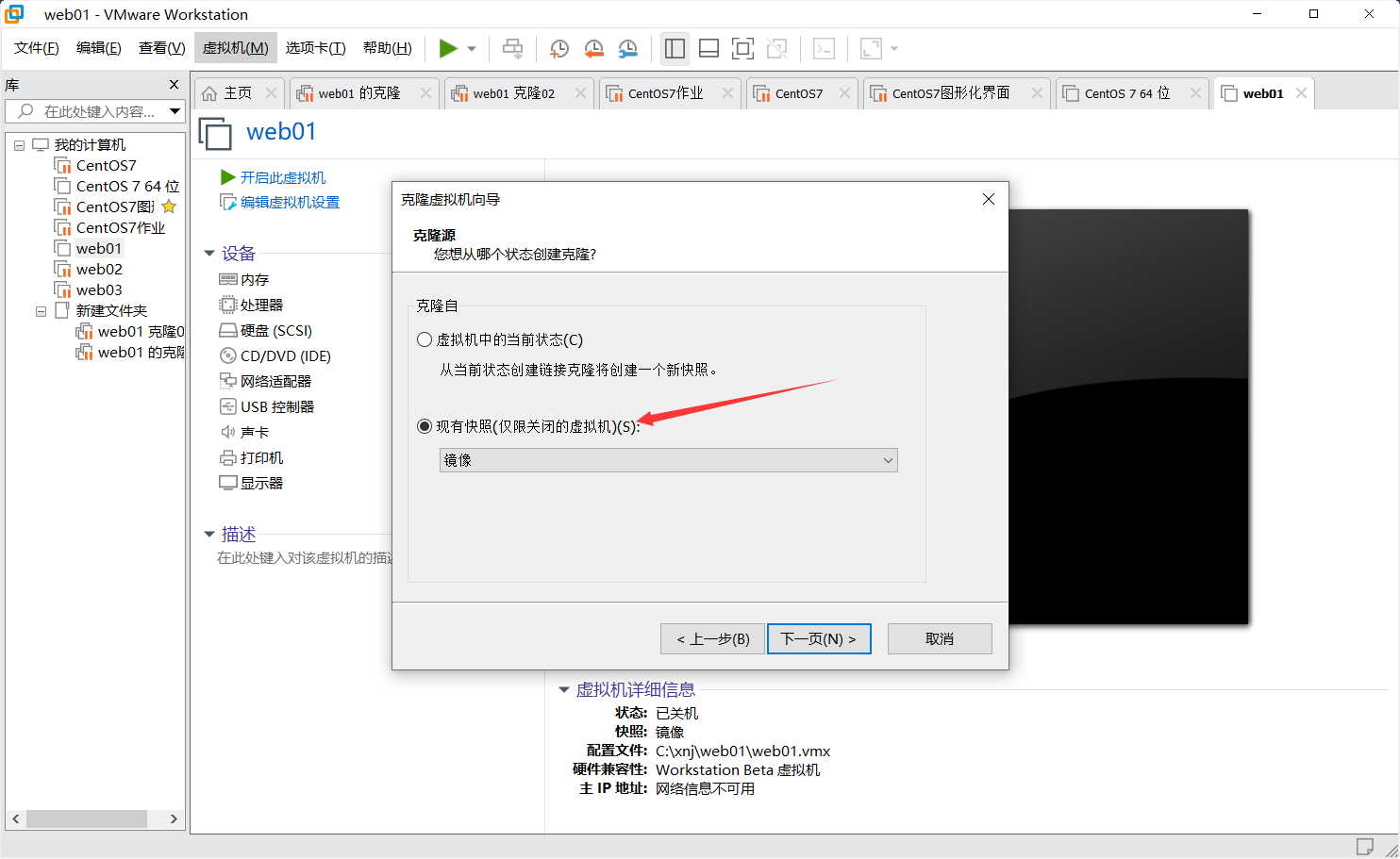The image size is (1400, 859).
Task: Click the 显示器 device icon
Action: click(227, 483)
